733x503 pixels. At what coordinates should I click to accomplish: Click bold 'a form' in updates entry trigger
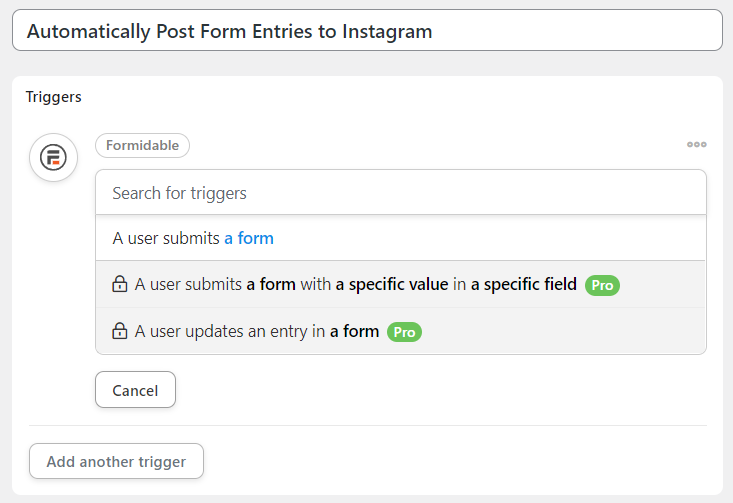tap(354, 331)
